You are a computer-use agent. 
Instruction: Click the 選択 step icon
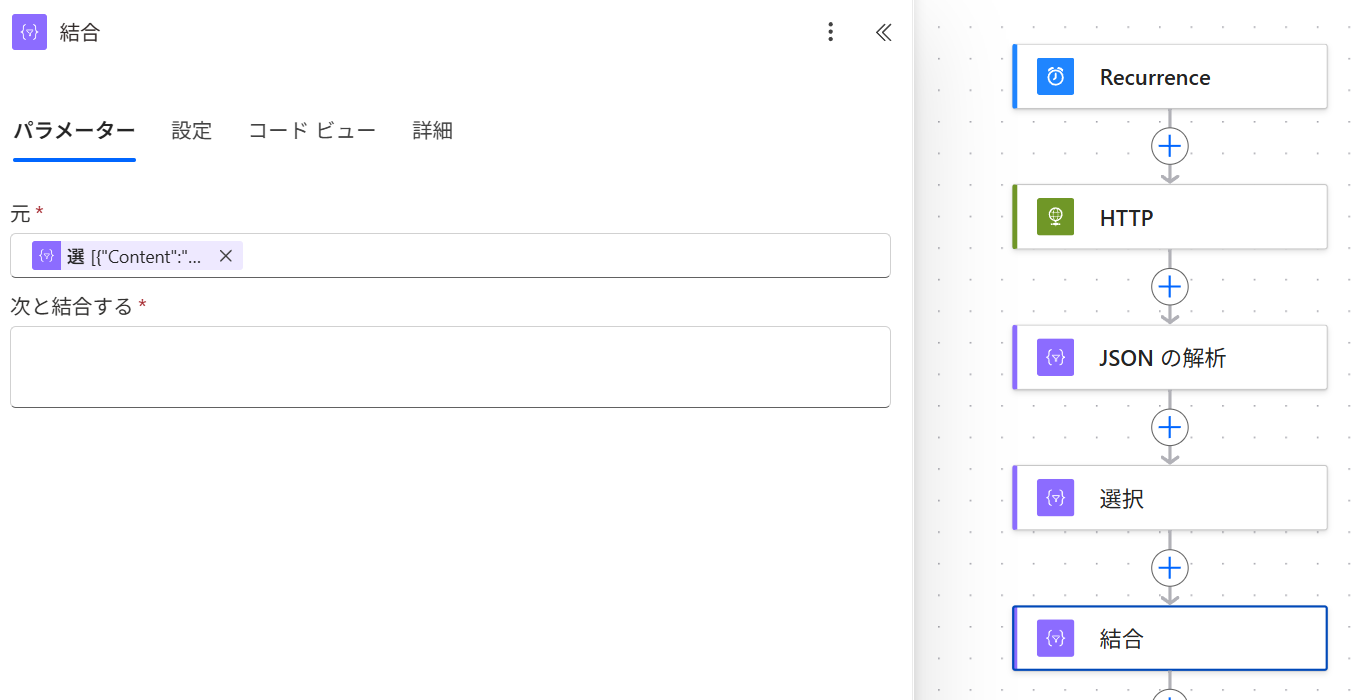point(1055,497)
